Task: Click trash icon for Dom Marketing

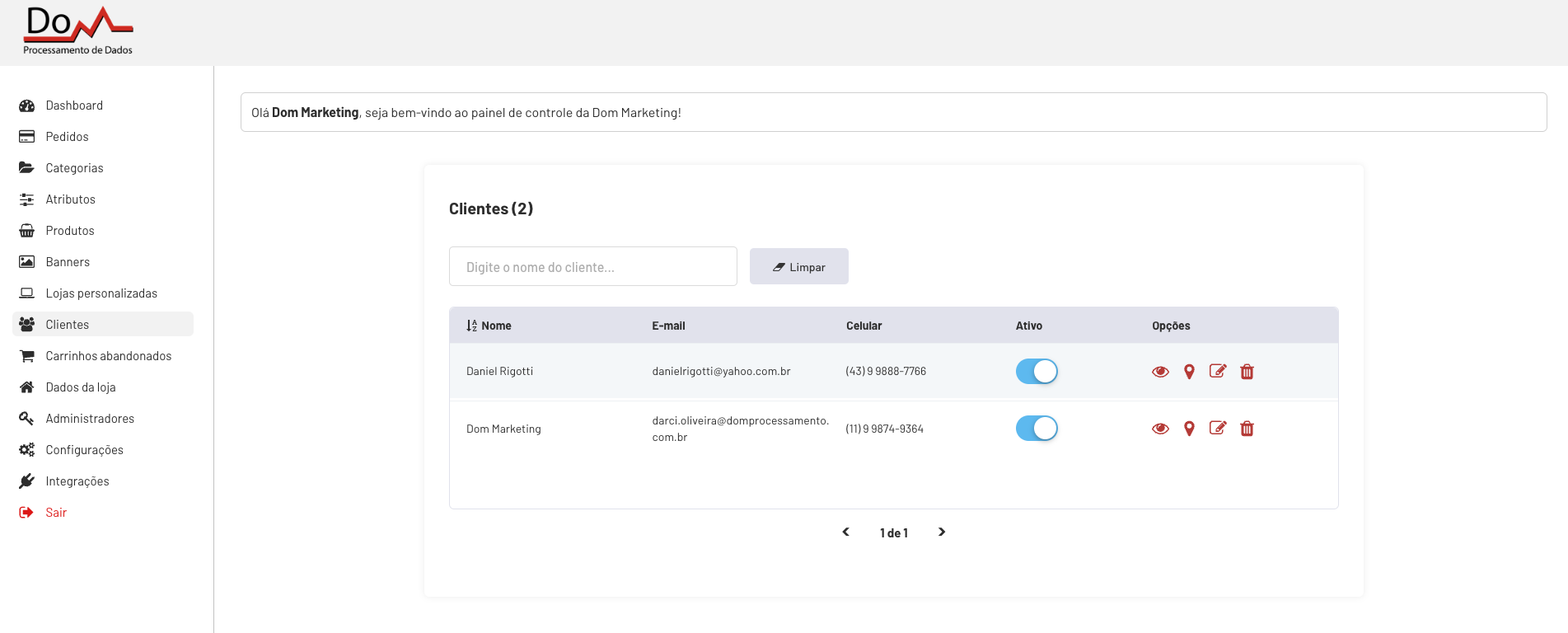Action: point(1247,429)
